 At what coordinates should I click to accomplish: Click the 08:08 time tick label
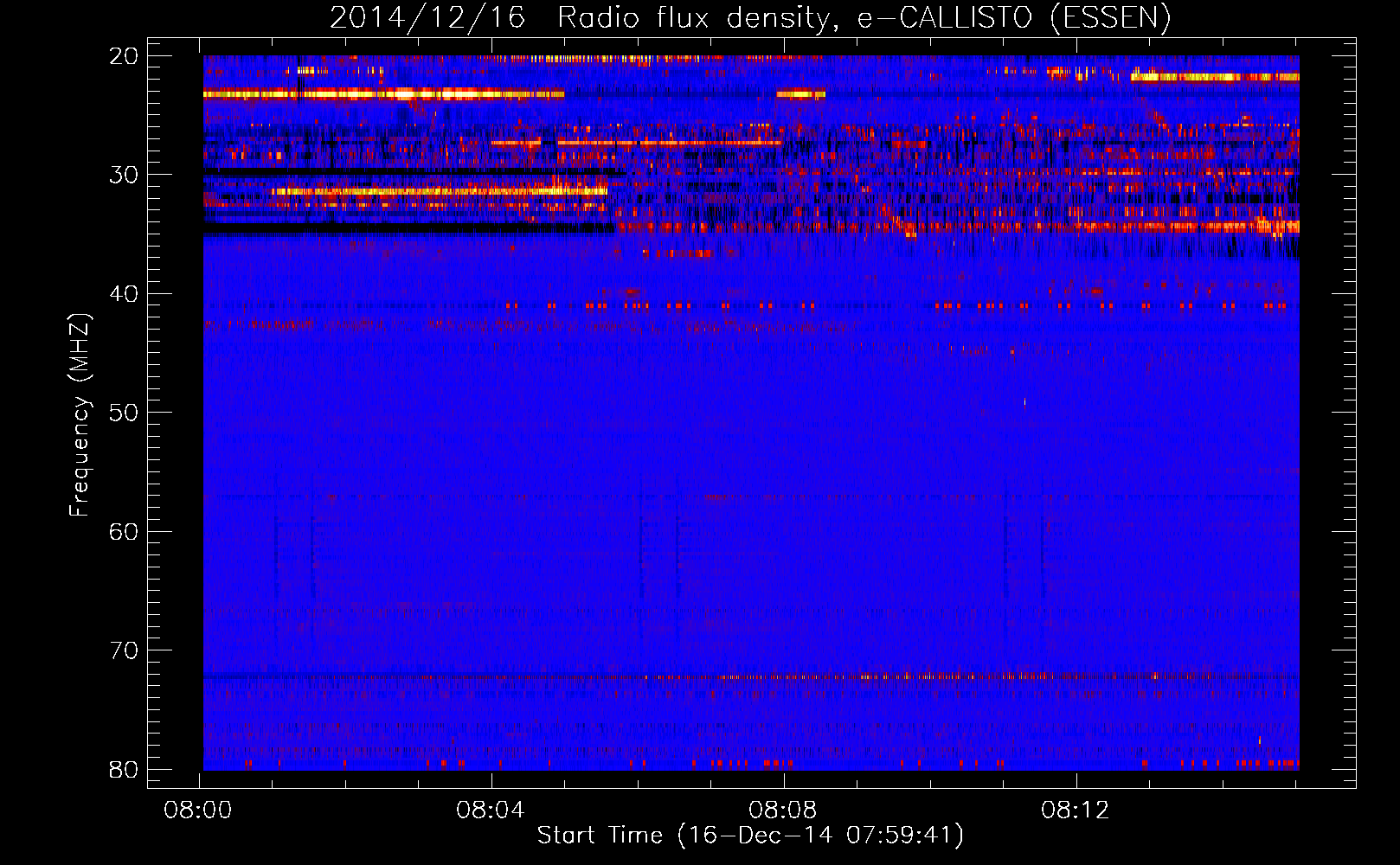tap(783, 811)
